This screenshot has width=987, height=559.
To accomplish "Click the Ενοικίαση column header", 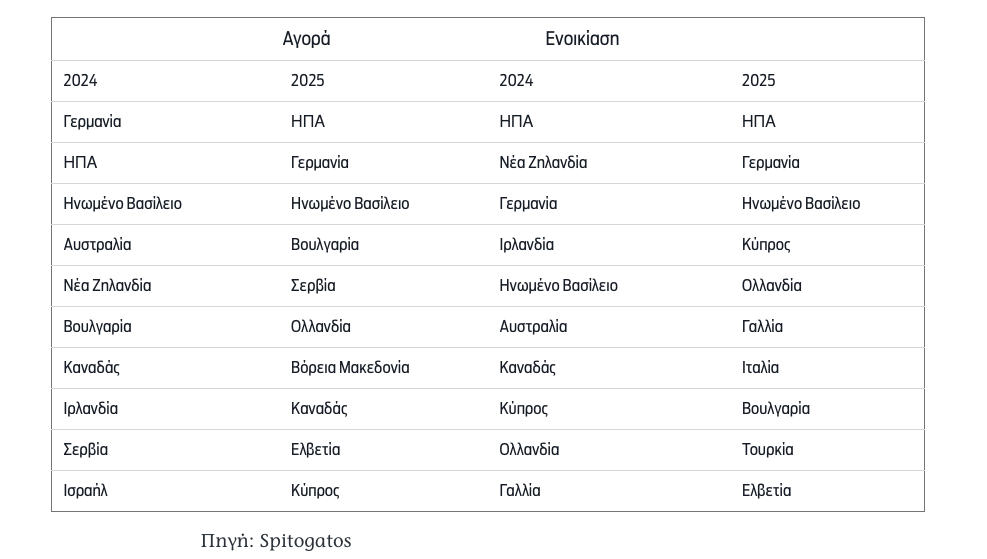I will click(x=582, y=39).
